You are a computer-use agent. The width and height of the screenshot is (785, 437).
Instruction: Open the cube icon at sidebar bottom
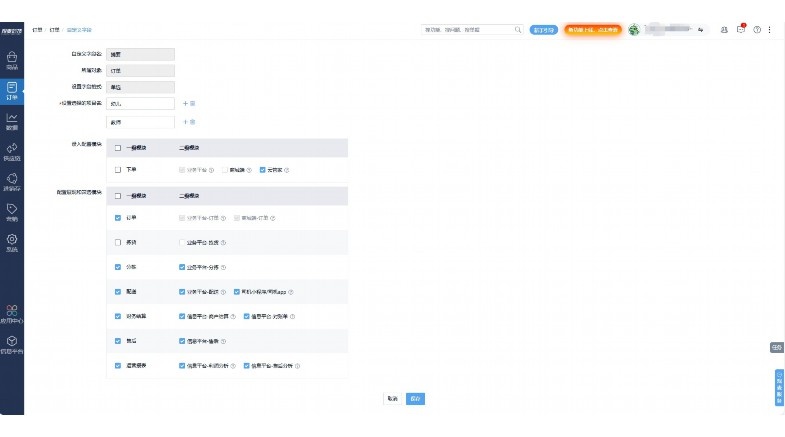12,344
